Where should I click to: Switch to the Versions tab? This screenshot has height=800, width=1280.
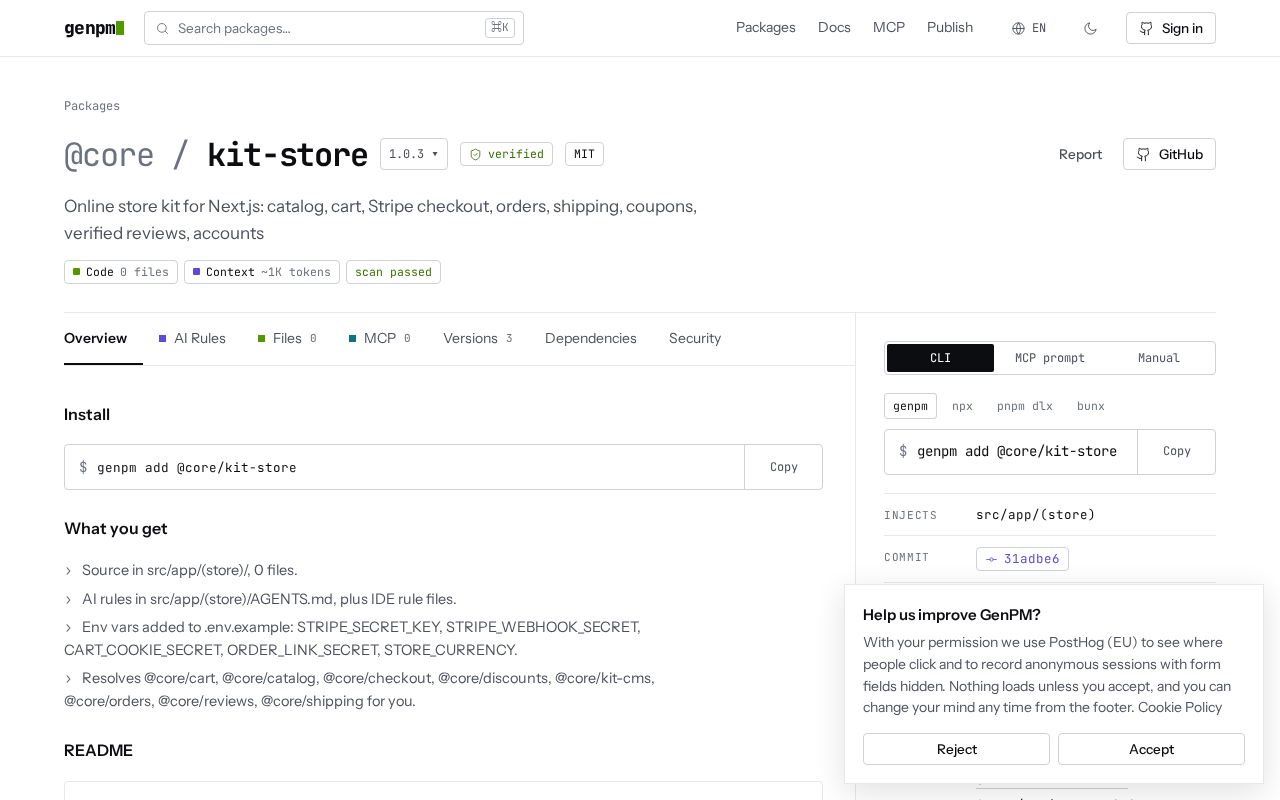click(x=478, y=338)
